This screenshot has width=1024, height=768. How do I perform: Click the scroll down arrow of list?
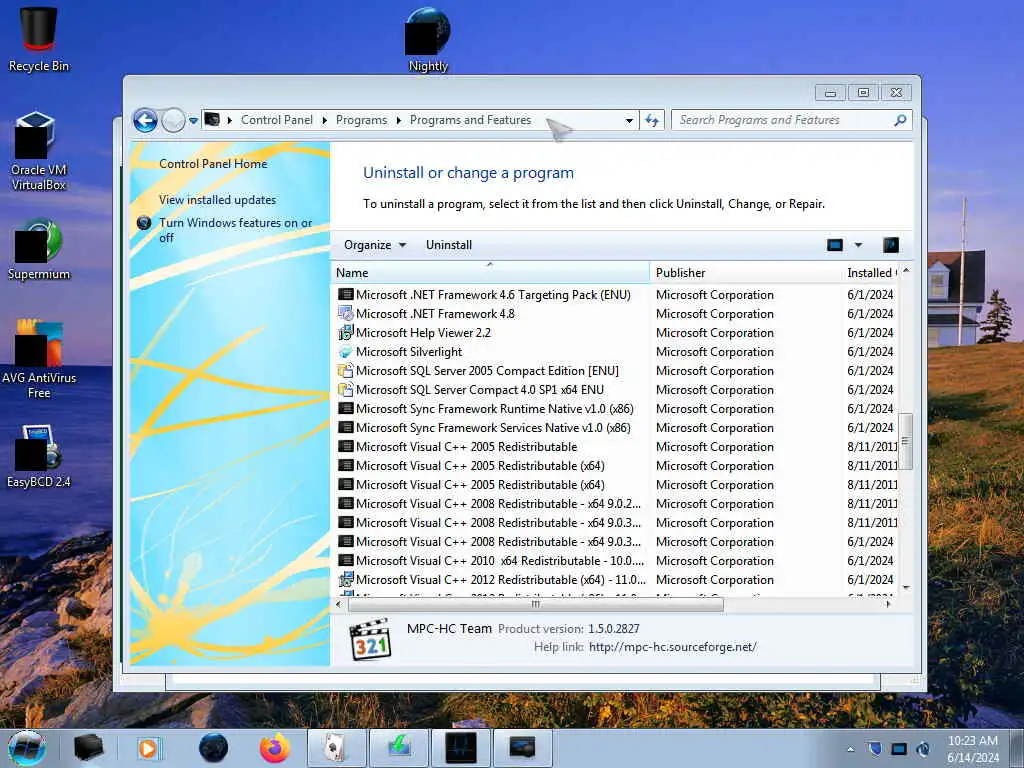(906, 588)
